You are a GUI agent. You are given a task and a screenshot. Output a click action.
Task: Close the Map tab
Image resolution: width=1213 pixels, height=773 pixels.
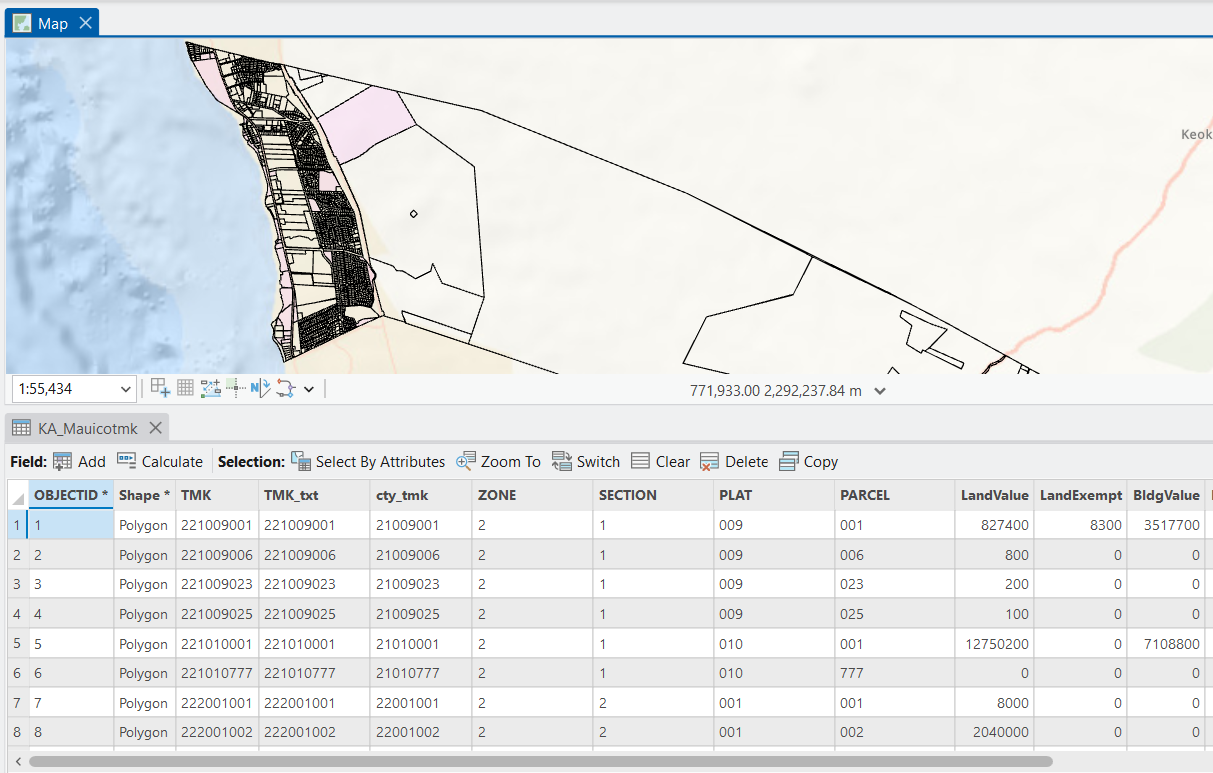click(85, 23)
